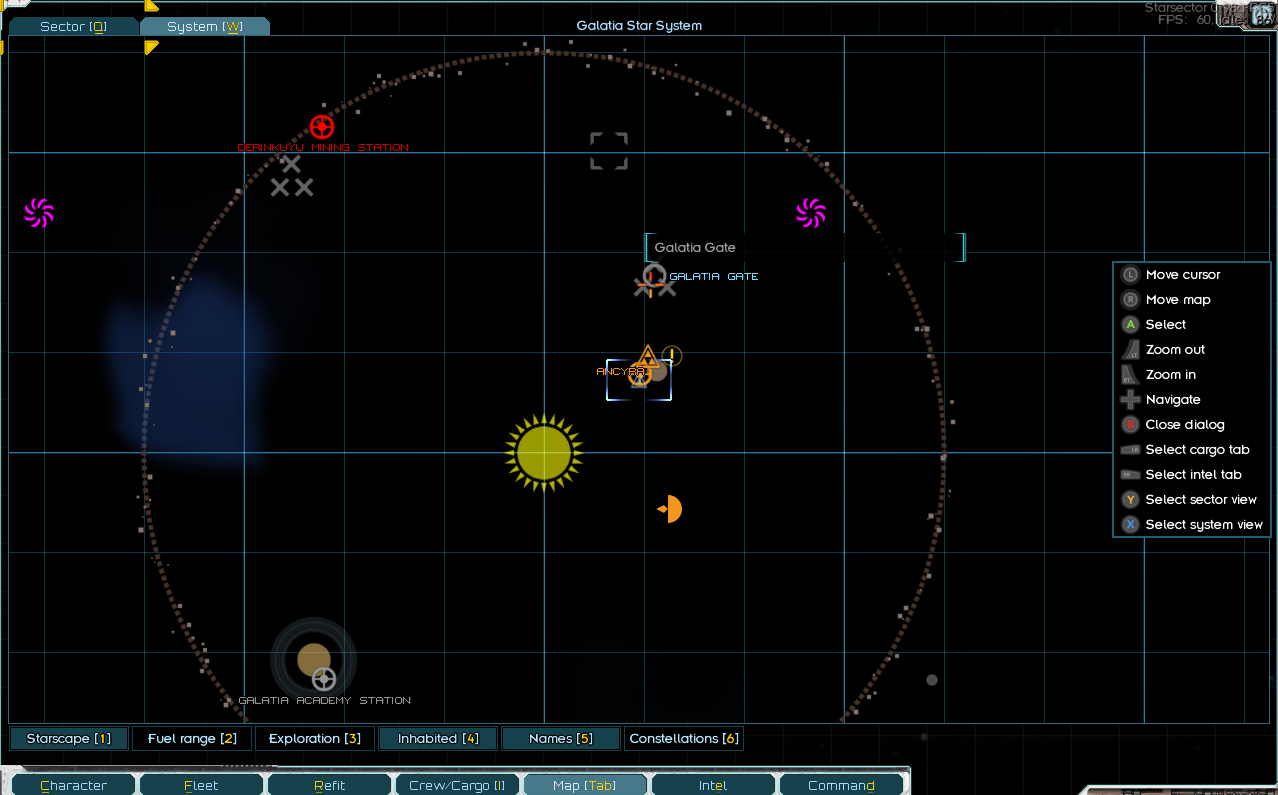Image resolution: width=1278 pixels, height=795 pixels.
Task: Open the Intel tab
Action: [x=713, y=785]
